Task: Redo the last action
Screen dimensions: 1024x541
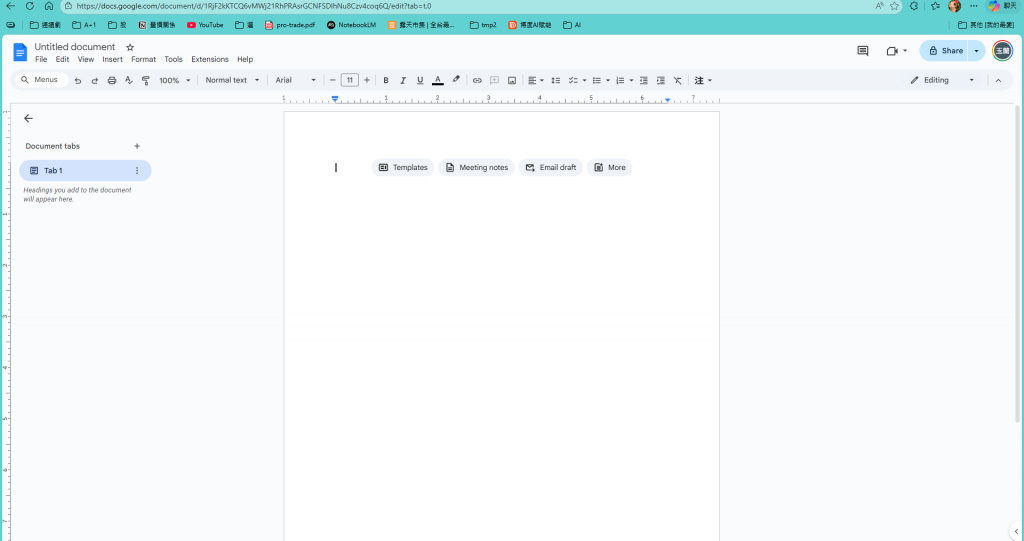Action: (95, 80)
